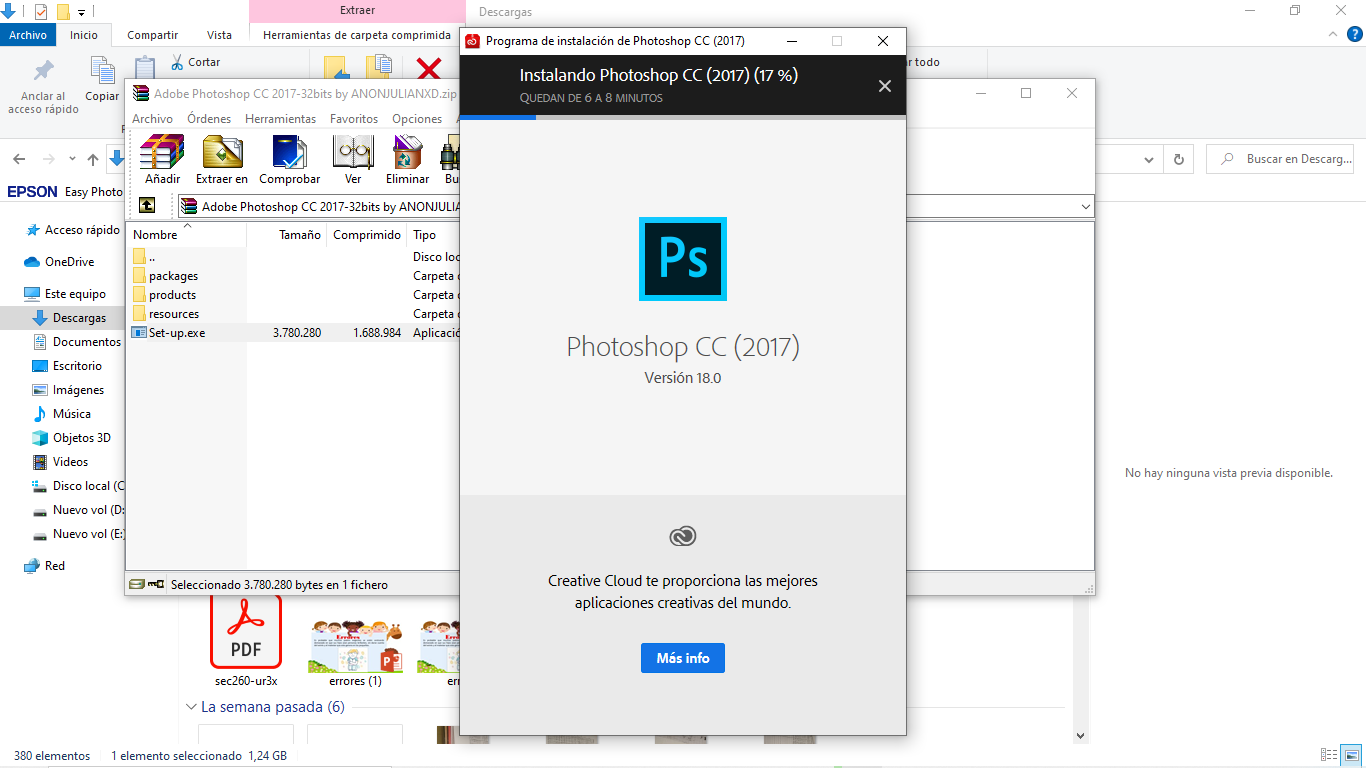The width and height of the screenshot is (1366, 768).
Task: Click the Copiar icon in Explorer ribbon
Action: (102, 71)
